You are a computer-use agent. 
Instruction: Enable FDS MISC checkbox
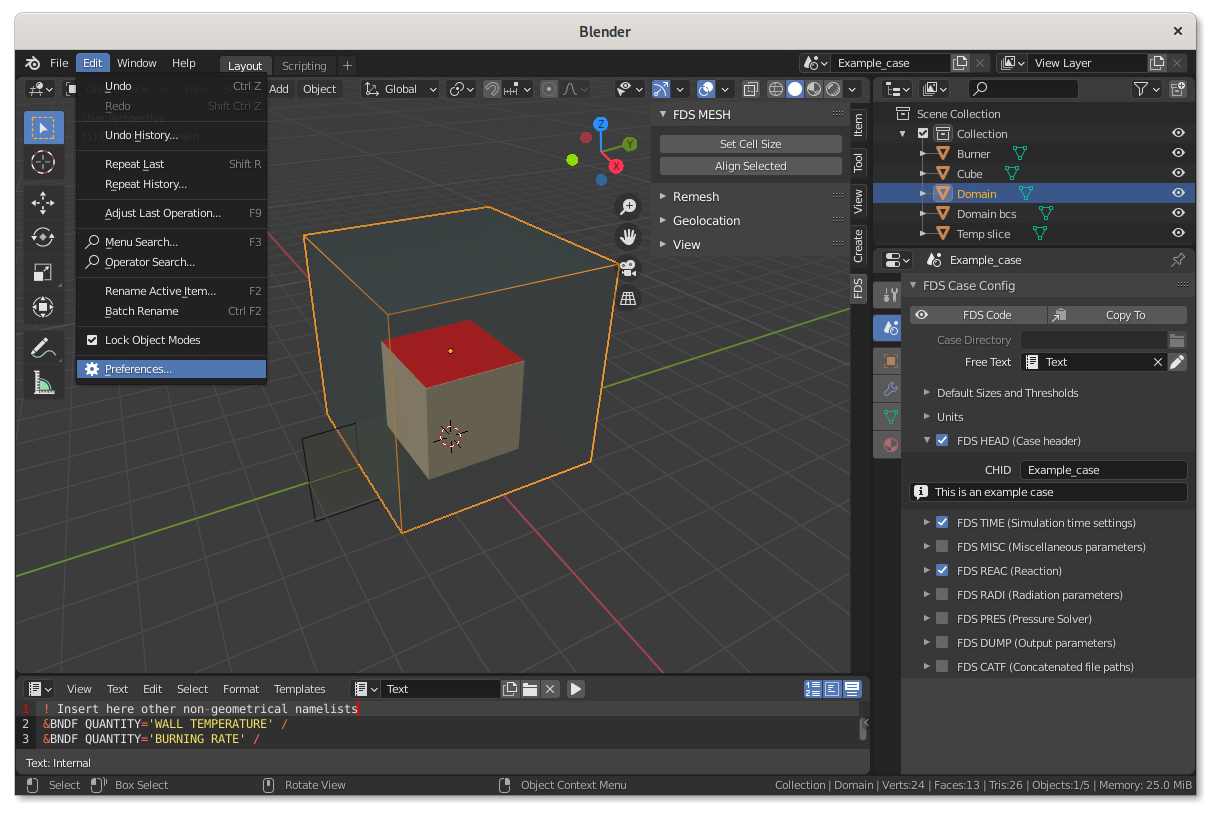click(942, 547)
